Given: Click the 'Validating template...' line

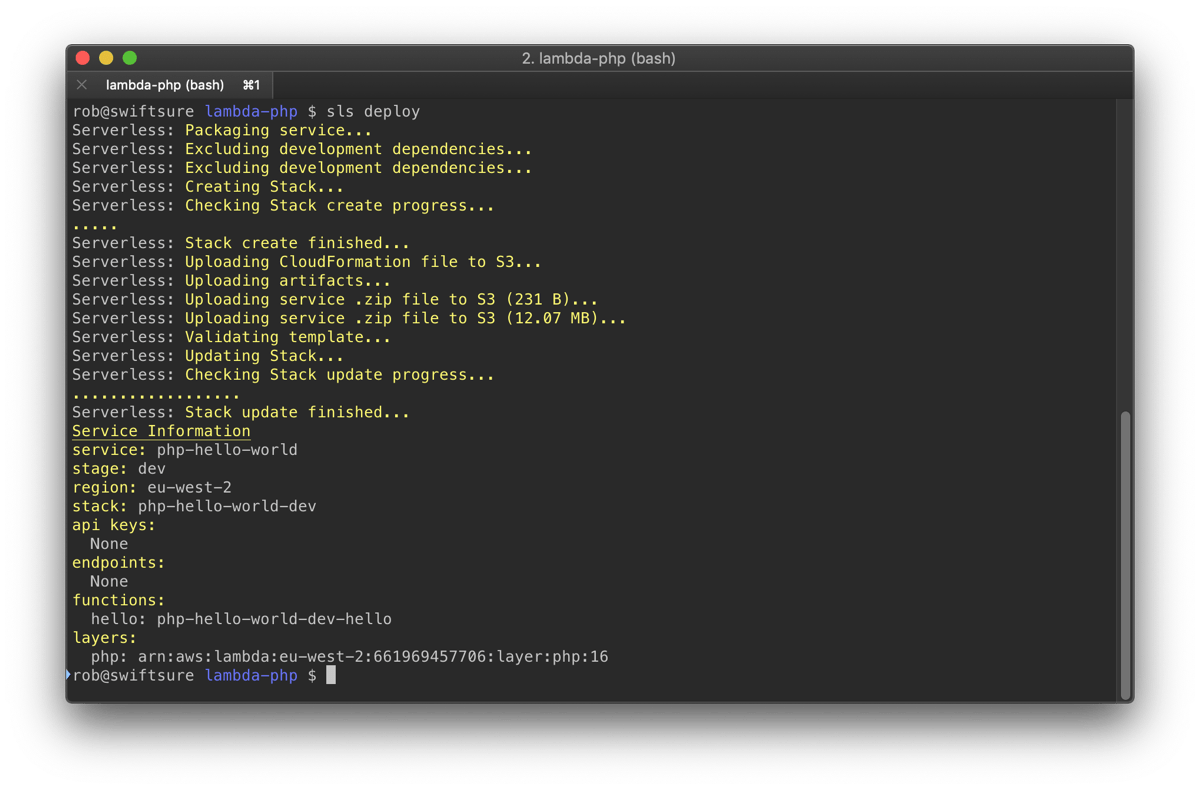Looking at the screenshot, I should [231, 337].
